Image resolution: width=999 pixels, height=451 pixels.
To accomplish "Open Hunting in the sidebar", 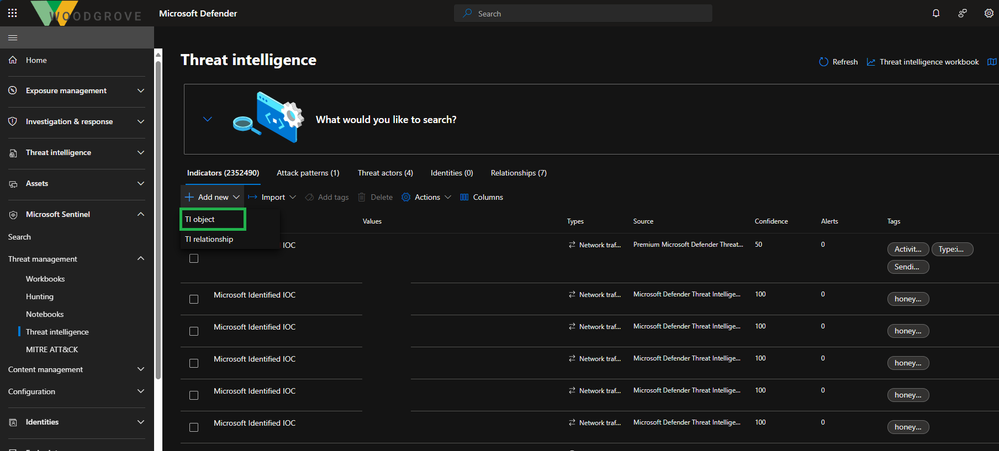I will point(40,297).
